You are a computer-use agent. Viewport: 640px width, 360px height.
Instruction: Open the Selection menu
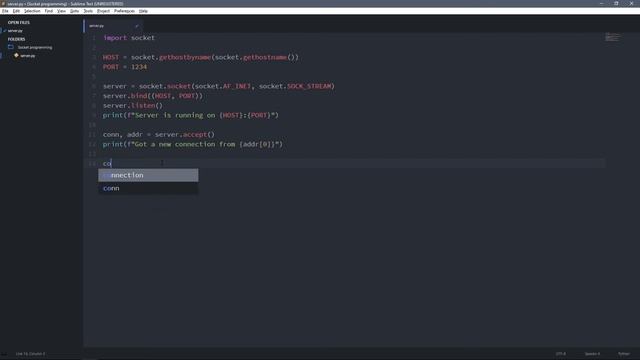(32, 11)
